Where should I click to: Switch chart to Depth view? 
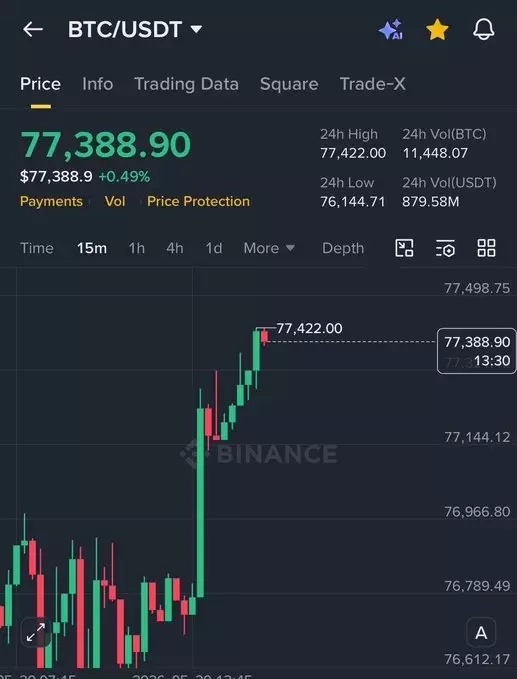[343, 248]
